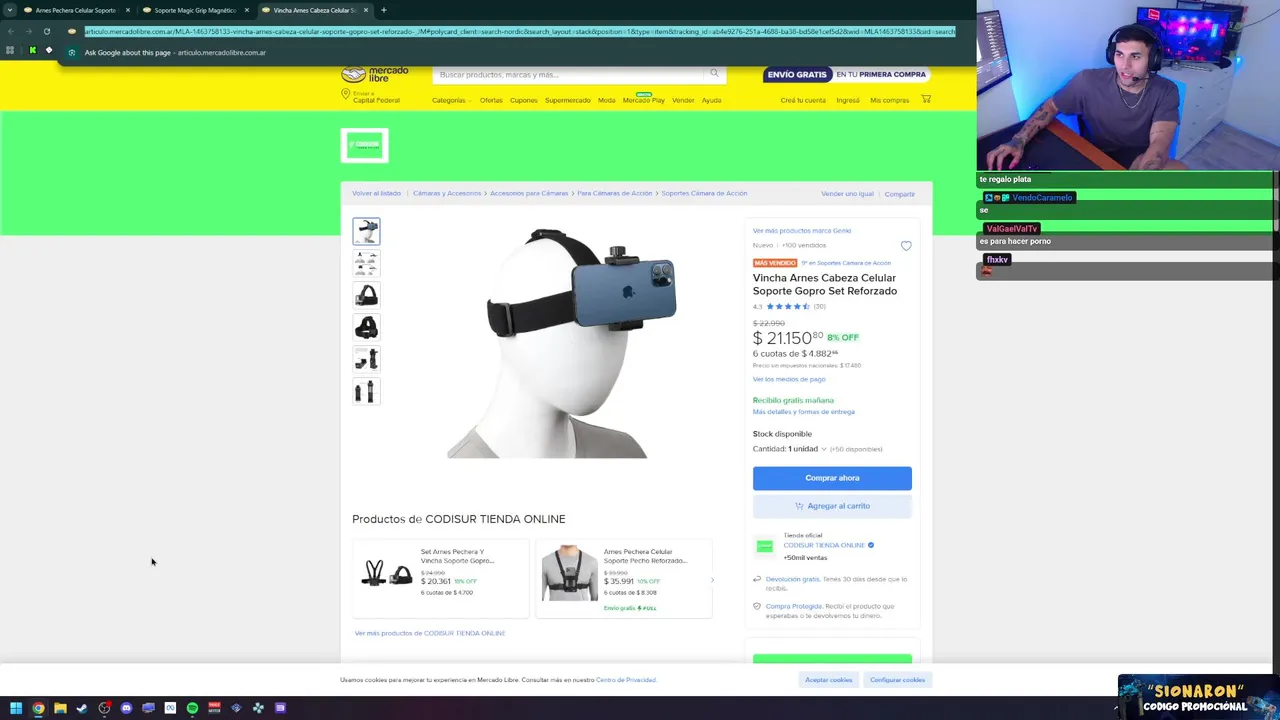Select third product thumbnail with black headband
Screen dimensions: 1280x720
[x=366, y=295]
